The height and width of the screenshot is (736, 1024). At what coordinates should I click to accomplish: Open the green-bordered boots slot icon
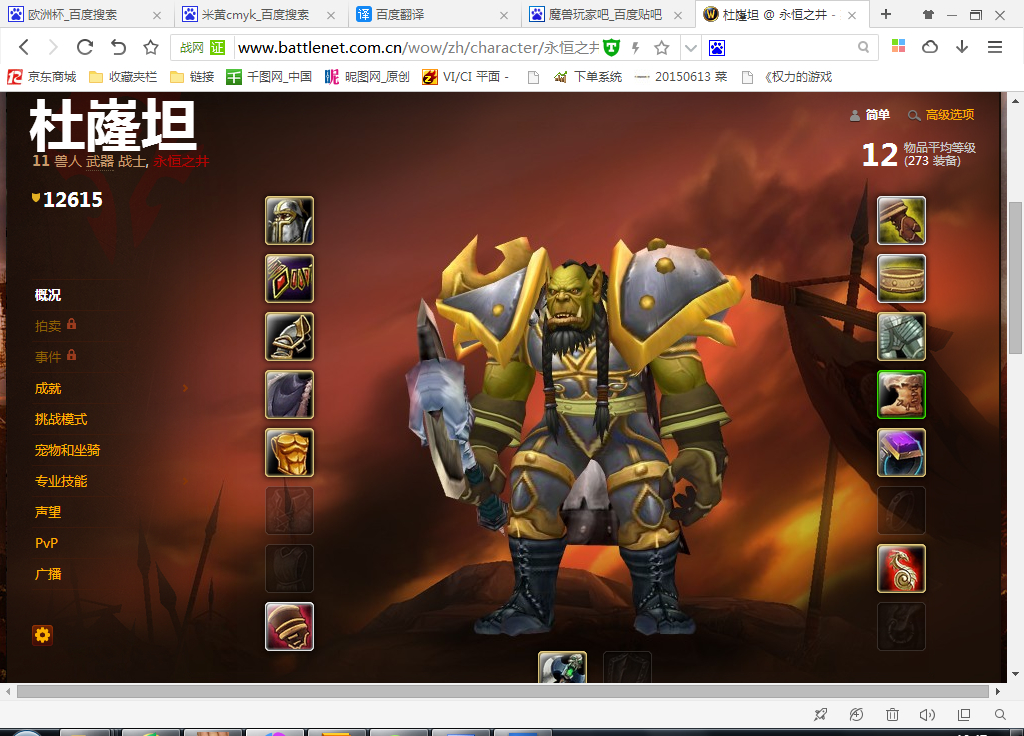point(901,394)
